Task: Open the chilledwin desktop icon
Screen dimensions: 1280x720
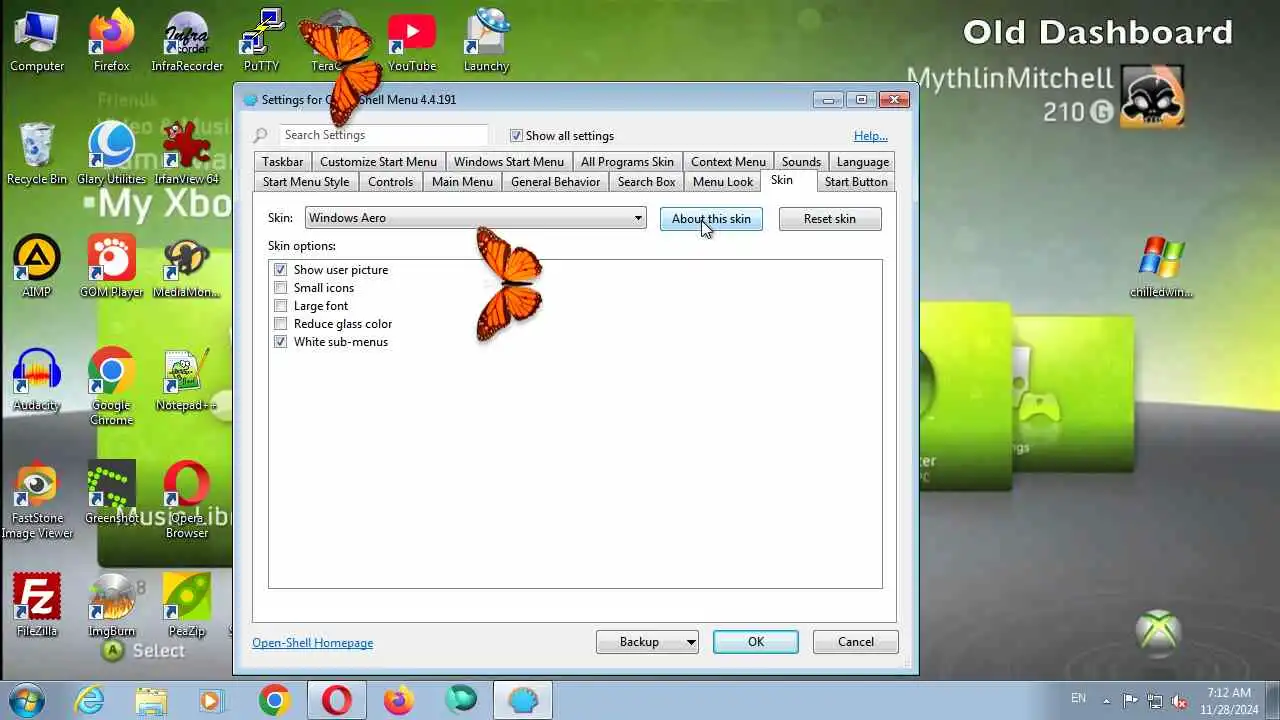Action: click(x=1161, y=268)
